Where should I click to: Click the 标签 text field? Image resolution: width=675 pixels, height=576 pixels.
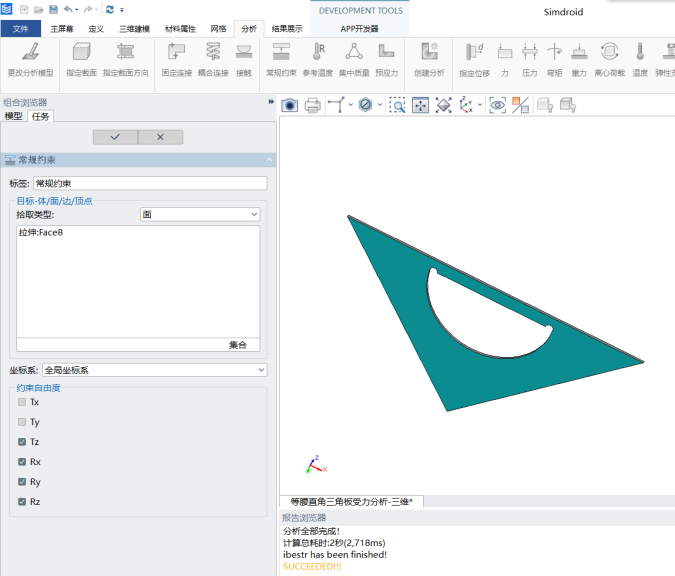150,183
